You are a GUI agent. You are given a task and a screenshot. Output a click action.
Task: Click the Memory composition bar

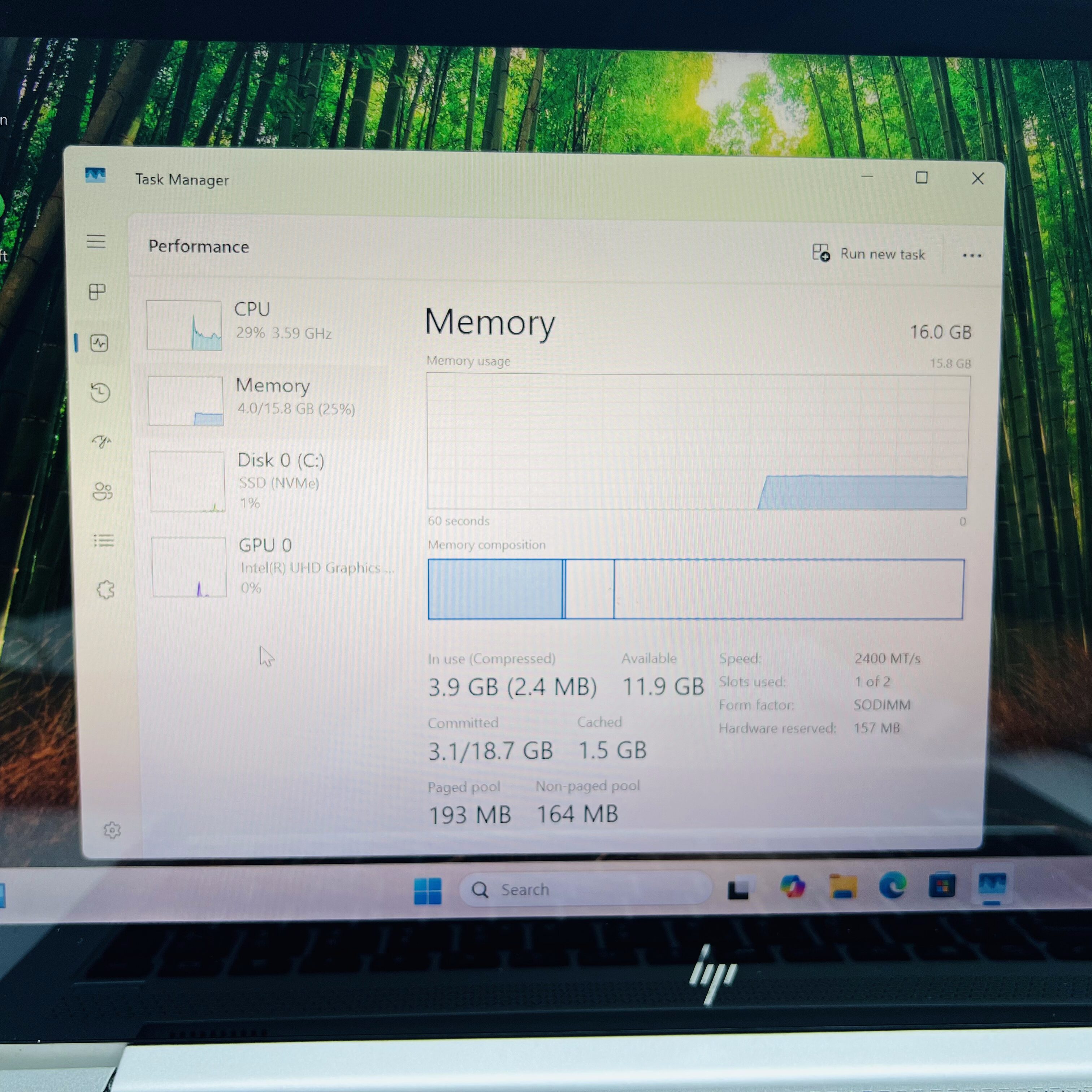click(695, 589)
